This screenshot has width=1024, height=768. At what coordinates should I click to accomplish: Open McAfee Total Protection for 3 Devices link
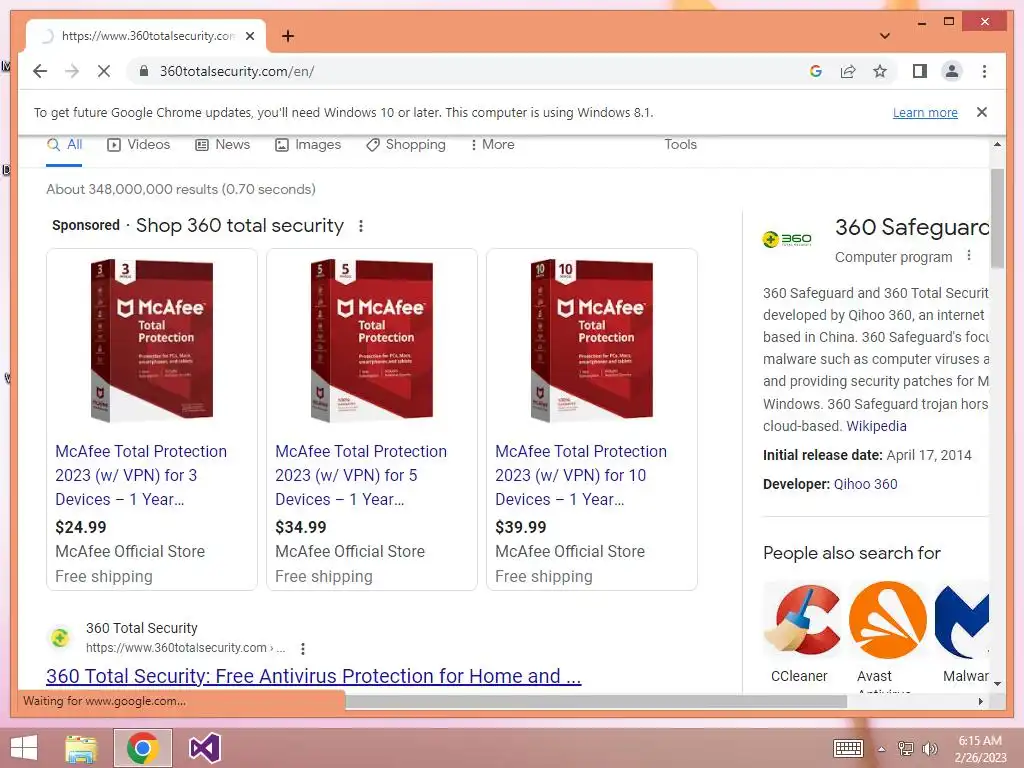click(141, 475)
